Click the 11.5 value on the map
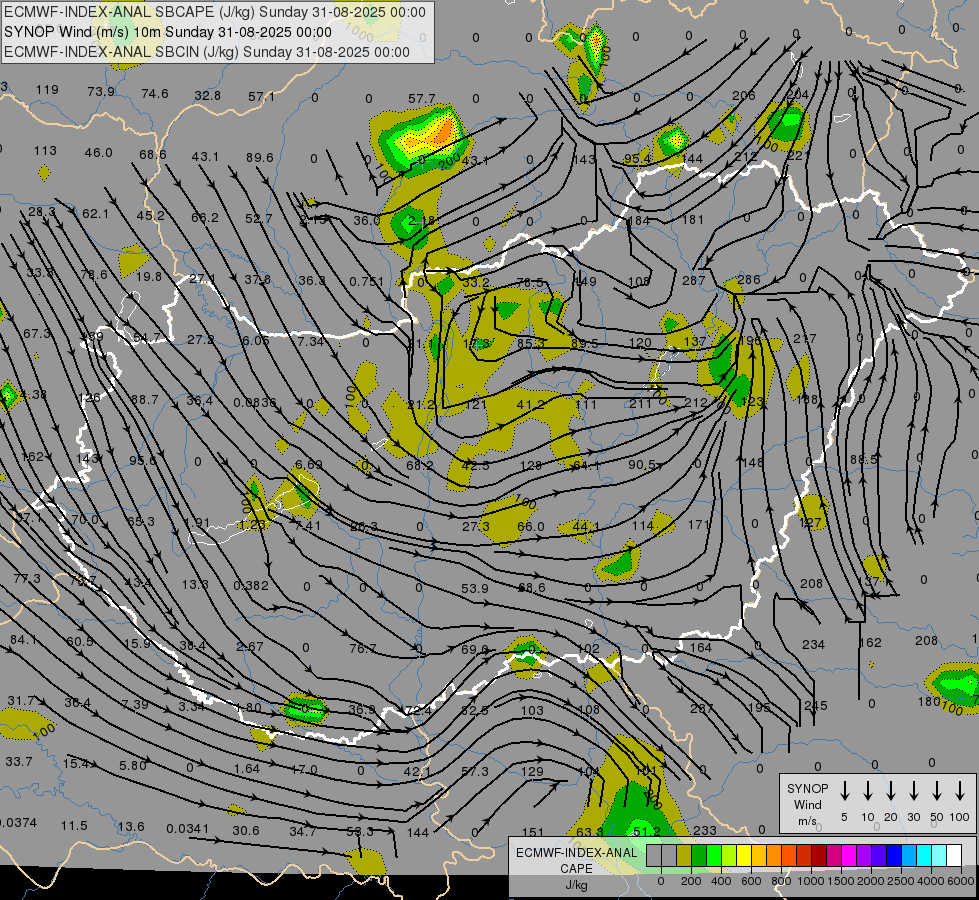Image resolution: width=979 pixels, height=900 pixels. coord(74,826)
